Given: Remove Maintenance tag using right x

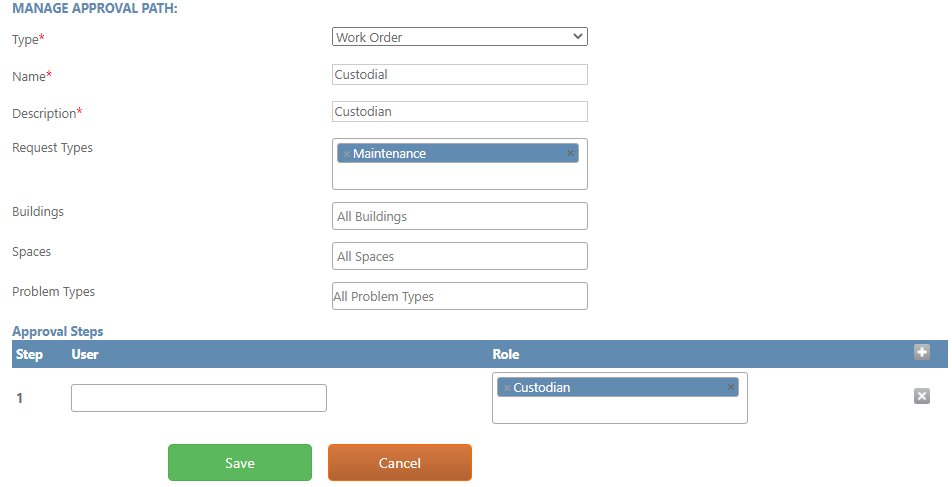Looking at the screenshot, I should pos(570,154).
